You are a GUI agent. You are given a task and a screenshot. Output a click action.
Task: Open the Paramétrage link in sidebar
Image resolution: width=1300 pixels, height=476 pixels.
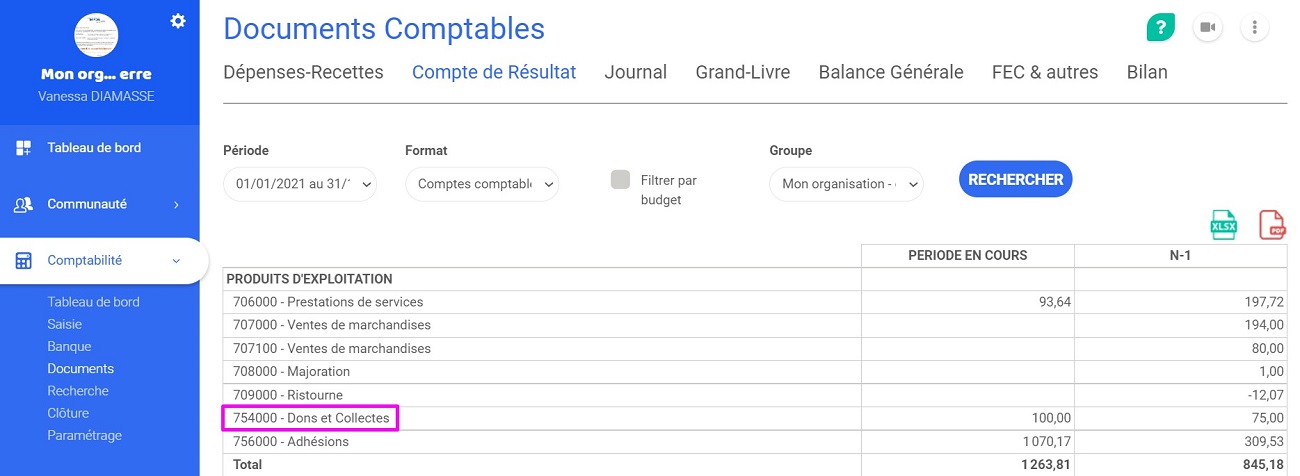click(85, 435)
